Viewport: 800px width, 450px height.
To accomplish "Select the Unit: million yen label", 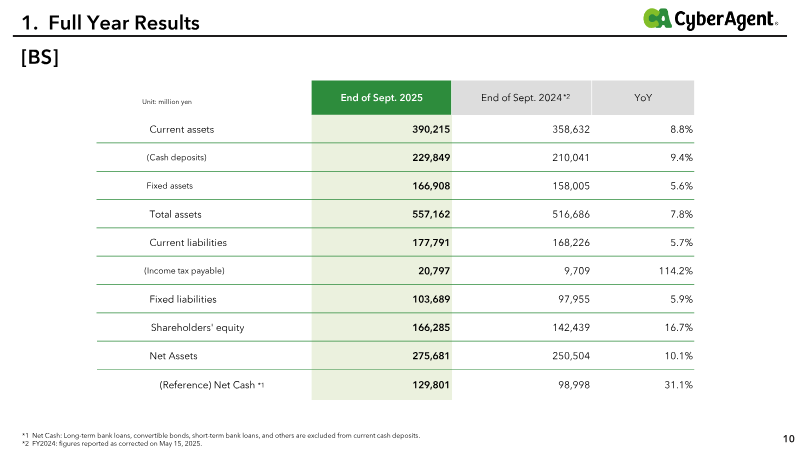I will [165, 99].
